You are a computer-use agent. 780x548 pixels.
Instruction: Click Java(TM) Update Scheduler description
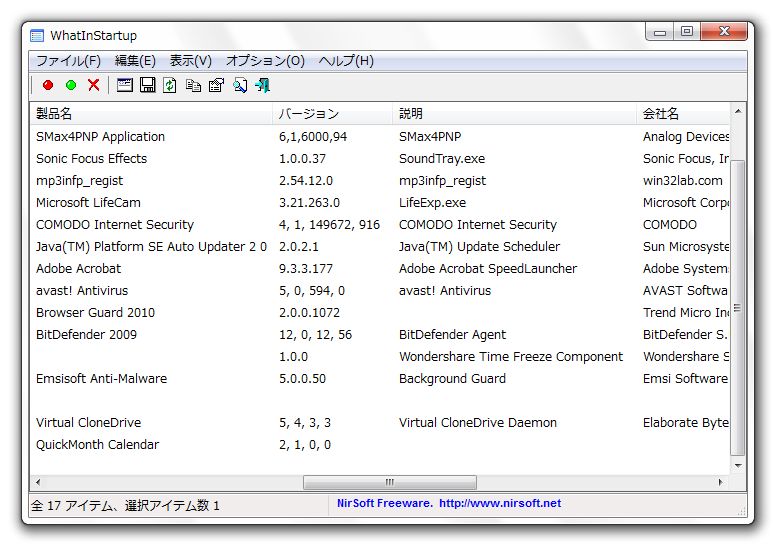pos(480,247)
